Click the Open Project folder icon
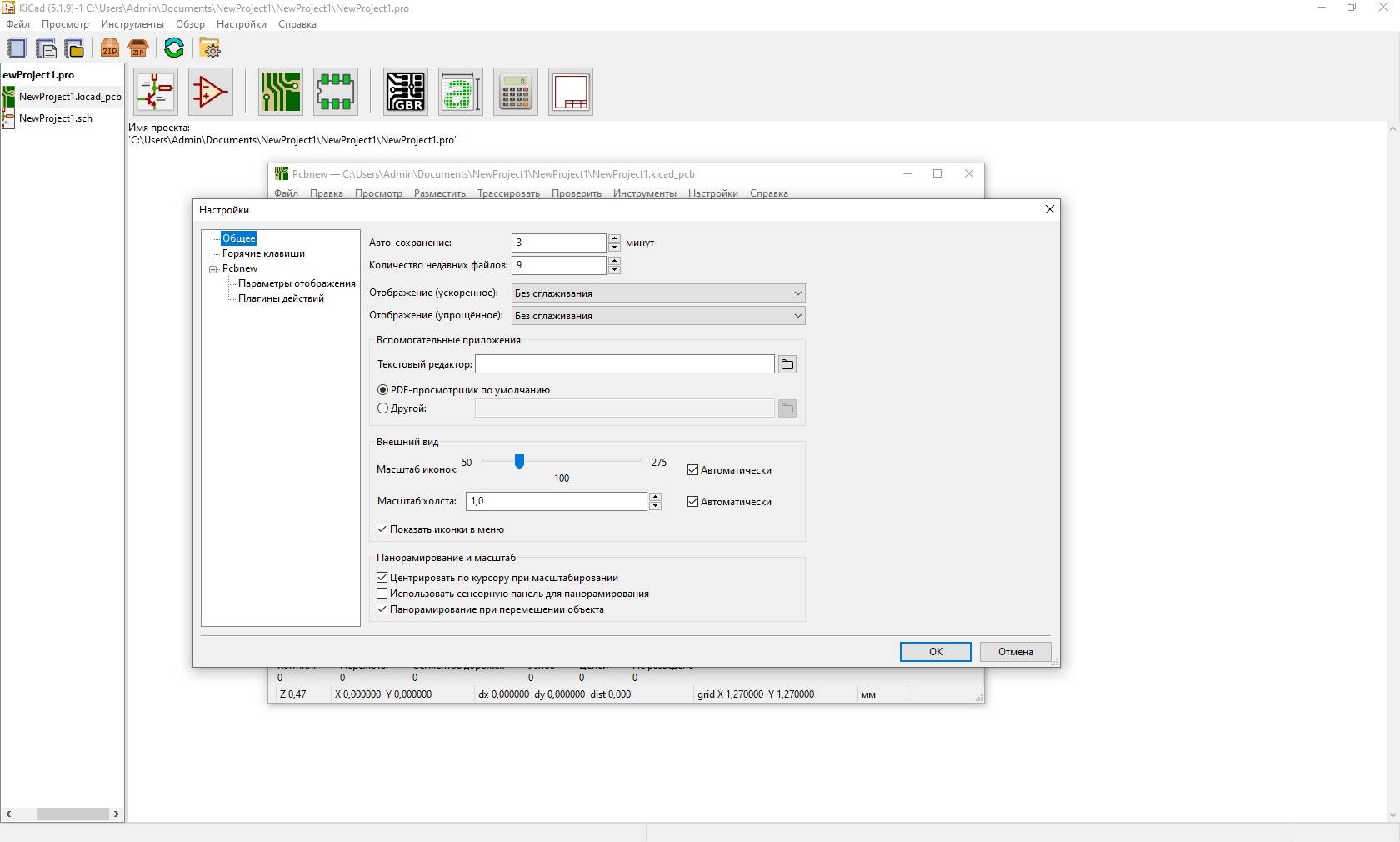Screen dimensions: 1400x842 (74, 48)
